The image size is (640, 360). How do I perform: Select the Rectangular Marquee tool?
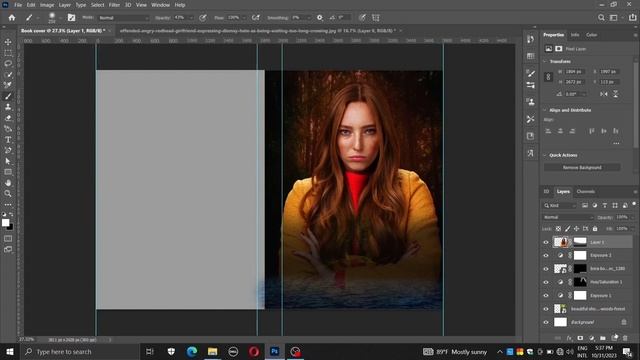(8, 53)
